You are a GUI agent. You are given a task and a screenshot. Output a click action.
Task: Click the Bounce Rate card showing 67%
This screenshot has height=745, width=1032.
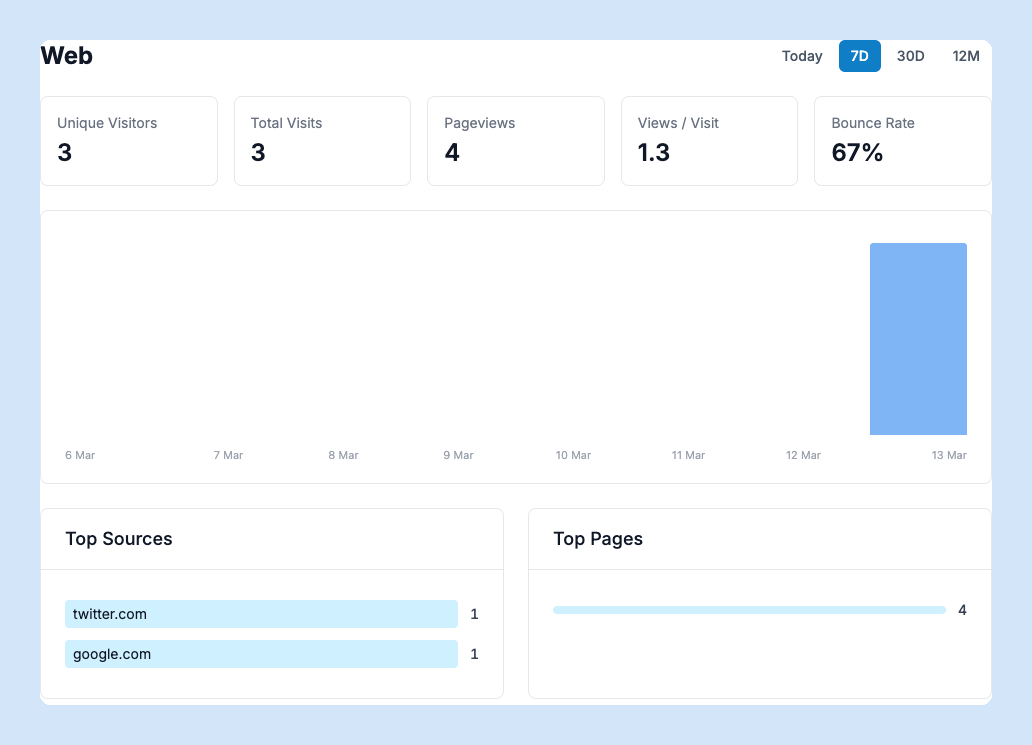coord(902,140)
